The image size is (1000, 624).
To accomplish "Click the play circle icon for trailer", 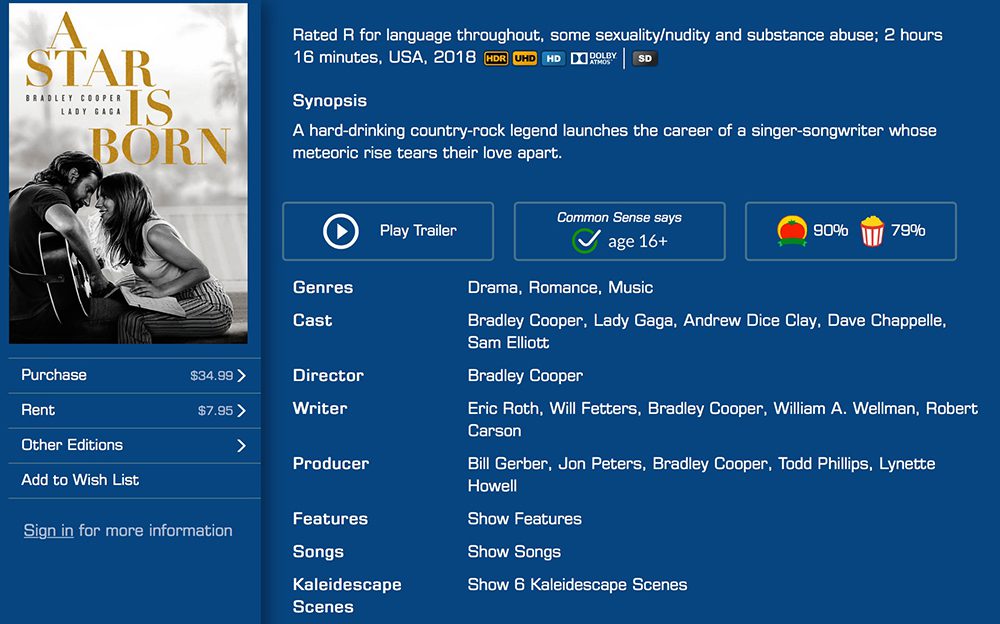I will [x=341, y=231].
